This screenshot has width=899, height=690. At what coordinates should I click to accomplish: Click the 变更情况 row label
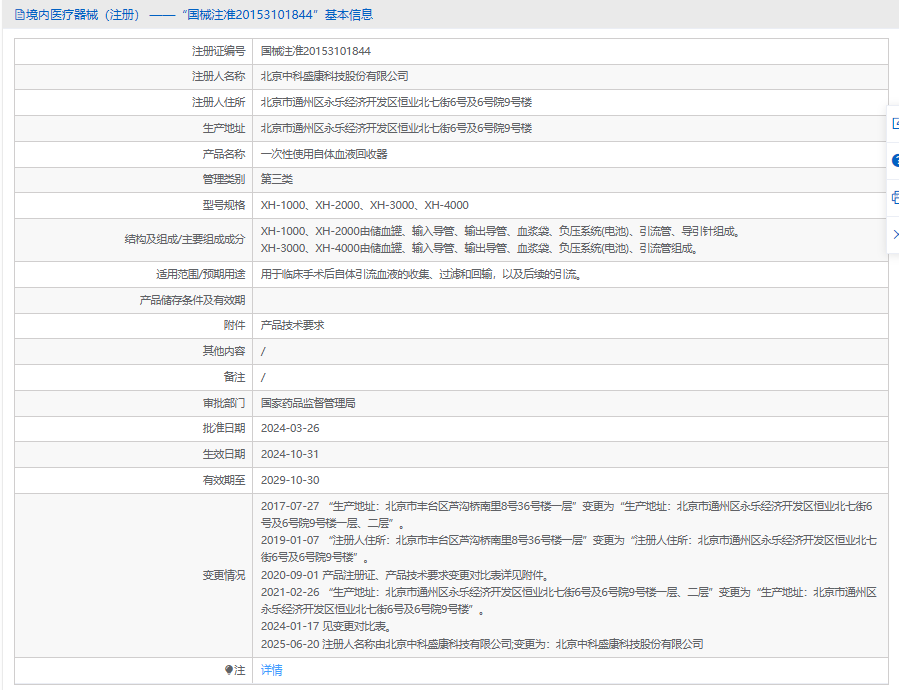coord(223,576)
